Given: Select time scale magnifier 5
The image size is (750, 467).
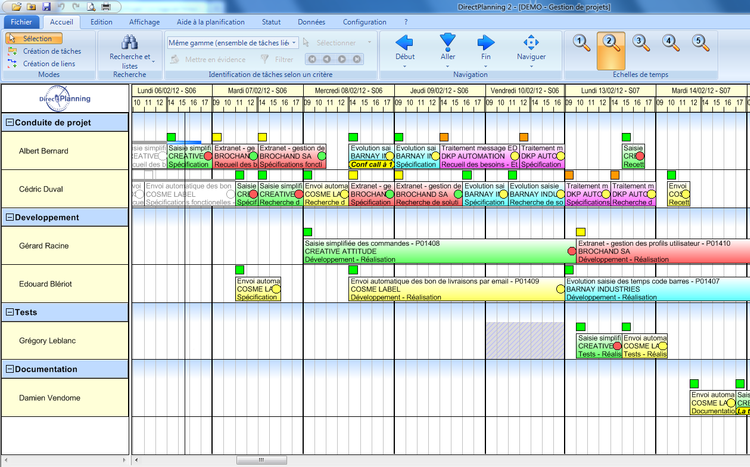Looking at the screenshot, I should coord(700,43).
